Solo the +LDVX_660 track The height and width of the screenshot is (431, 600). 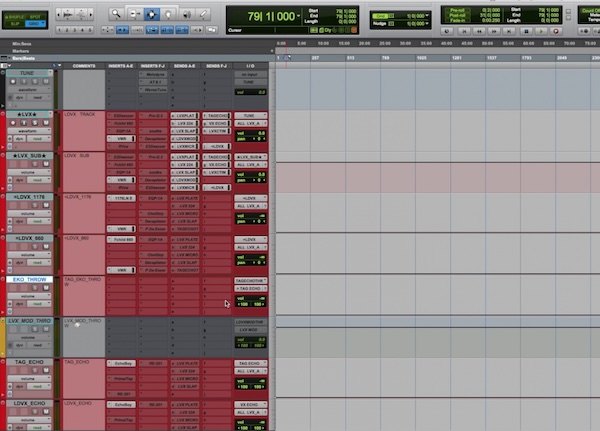tap(35, 247)
